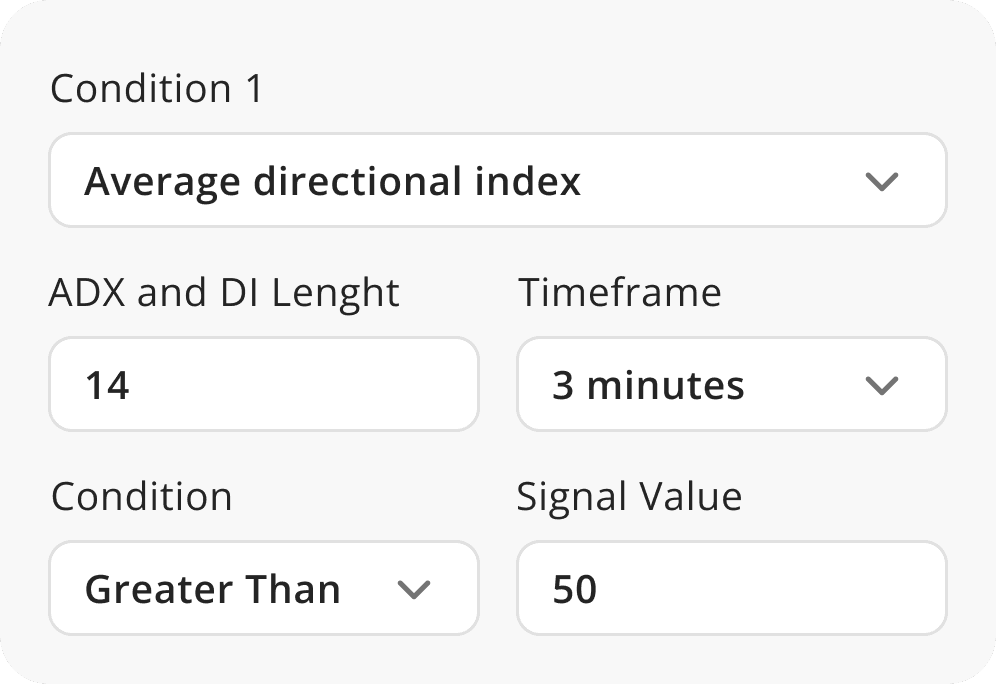
Task: Focus the ADX and DI Lenght input field
Action: (x=263, y=385)
